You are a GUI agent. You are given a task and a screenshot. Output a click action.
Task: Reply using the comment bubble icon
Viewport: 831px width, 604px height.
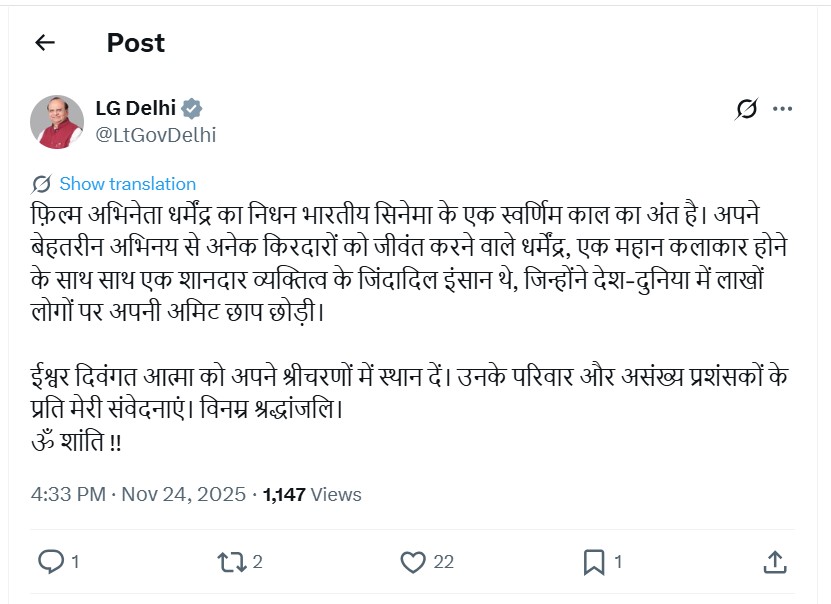(x=51, y=562)
